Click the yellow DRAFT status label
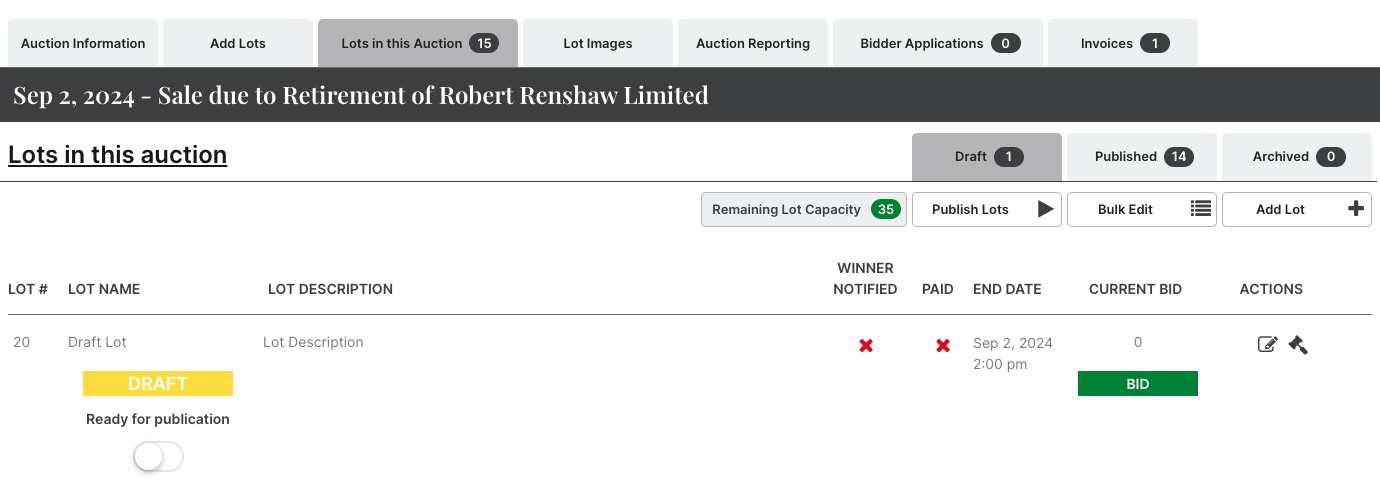The height and width of the screenshot is (502, 1380). tap(158, 384)
